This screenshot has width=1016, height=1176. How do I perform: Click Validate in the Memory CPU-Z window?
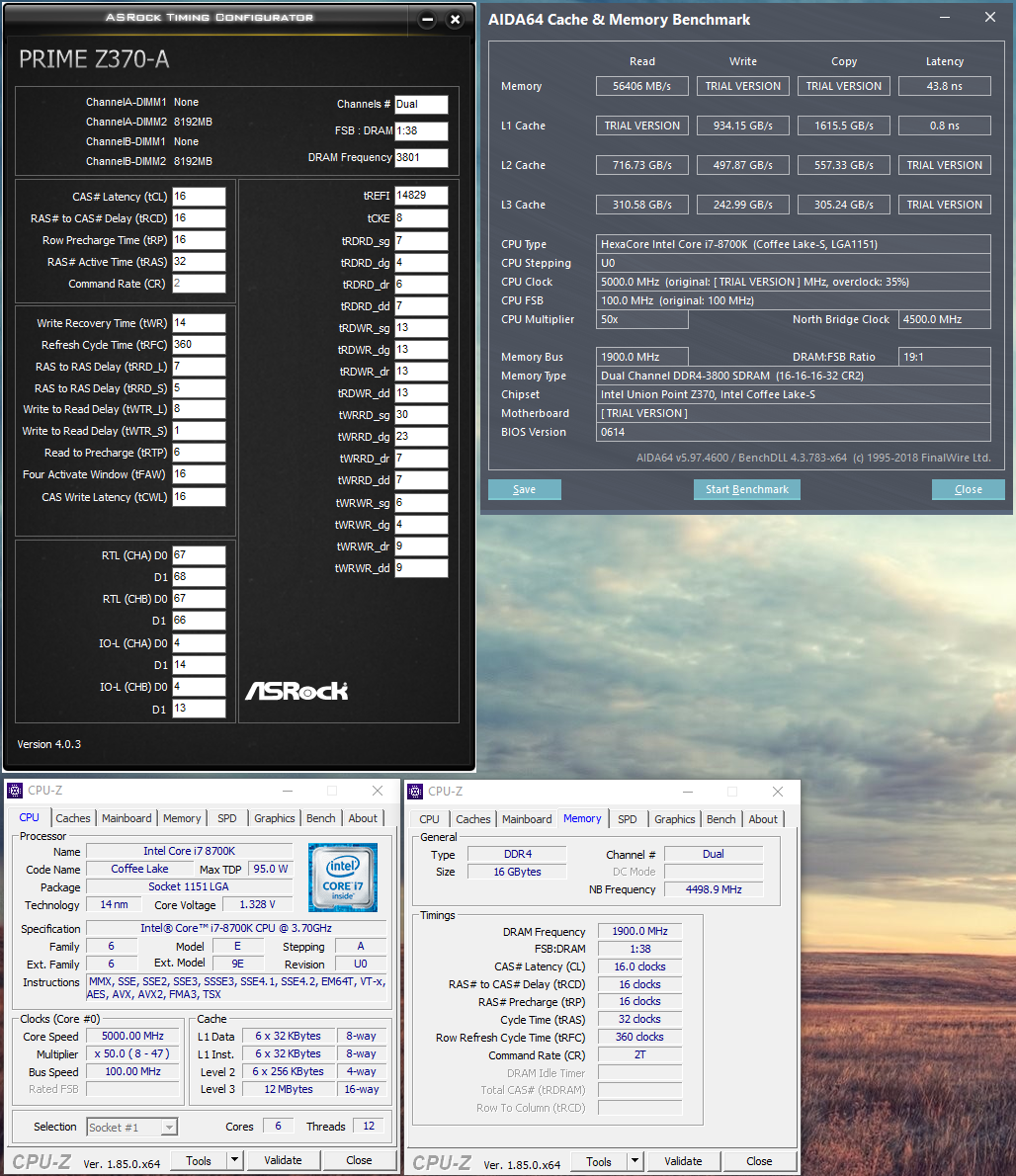click(x=683, y=1160)
